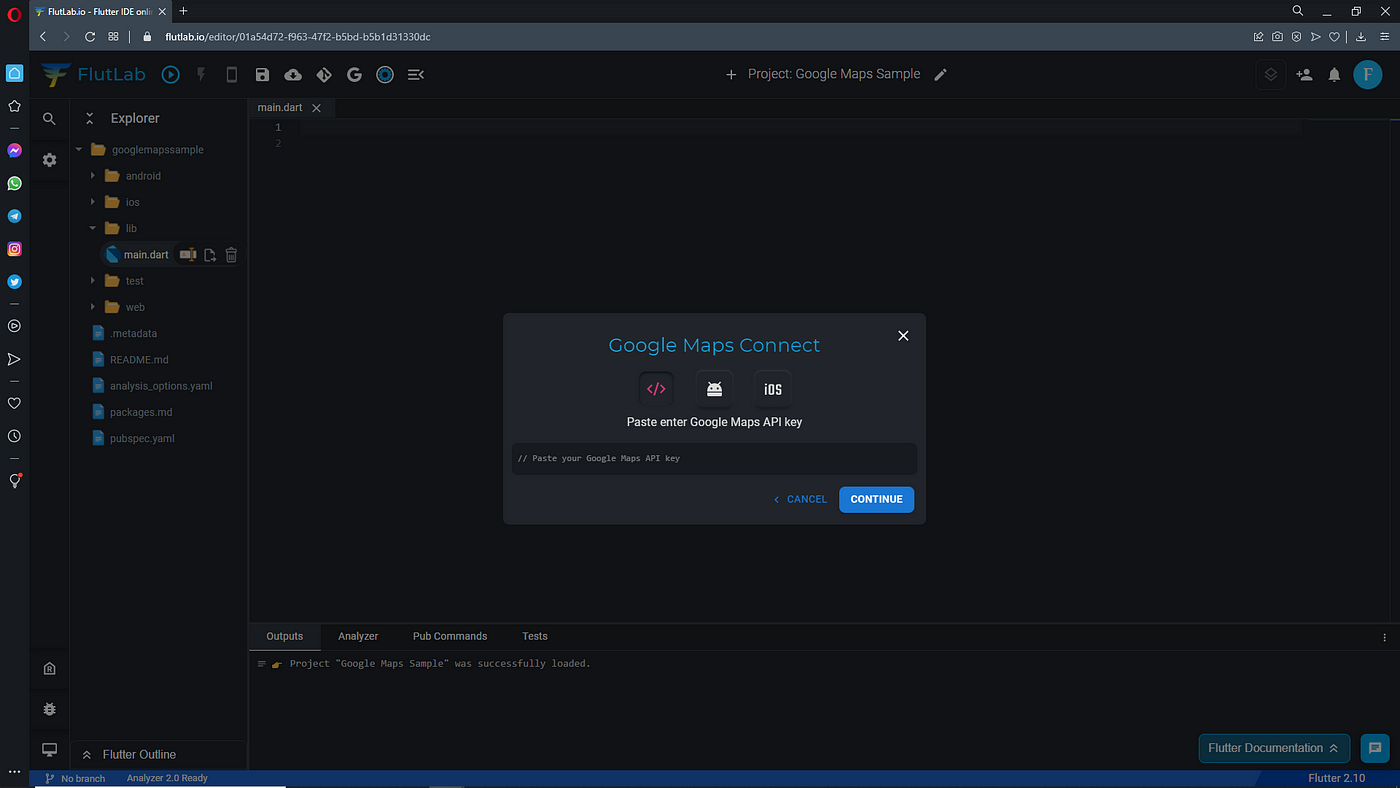The image size is (1400, 788).
Task: Open the user avatar F
Action: [x=1367, y=74]
